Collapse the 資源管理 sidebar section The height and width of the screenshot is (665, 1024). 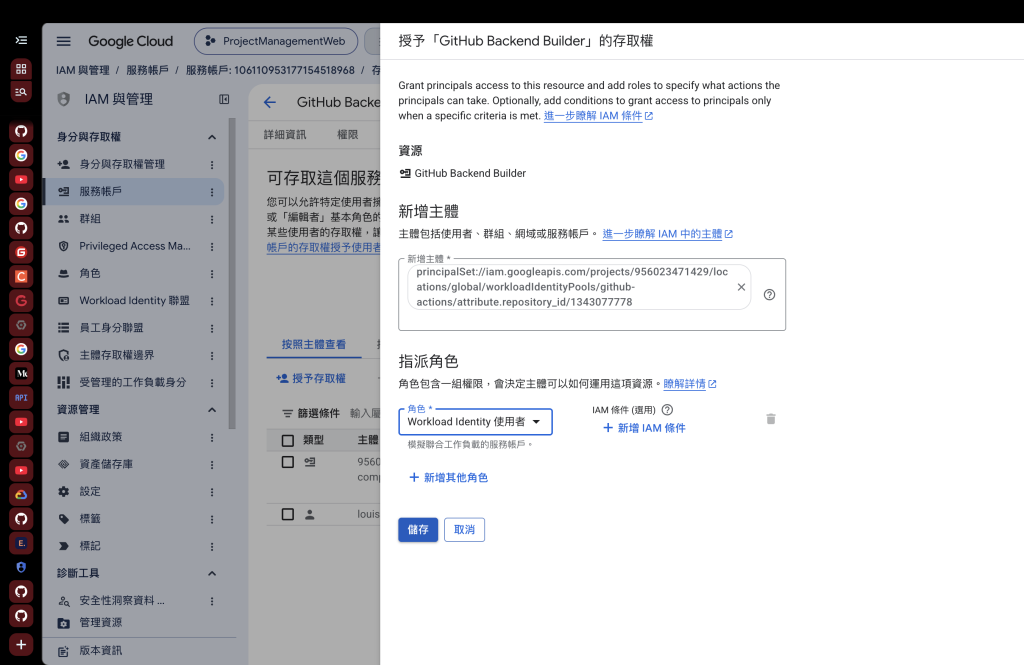[212, 410]
